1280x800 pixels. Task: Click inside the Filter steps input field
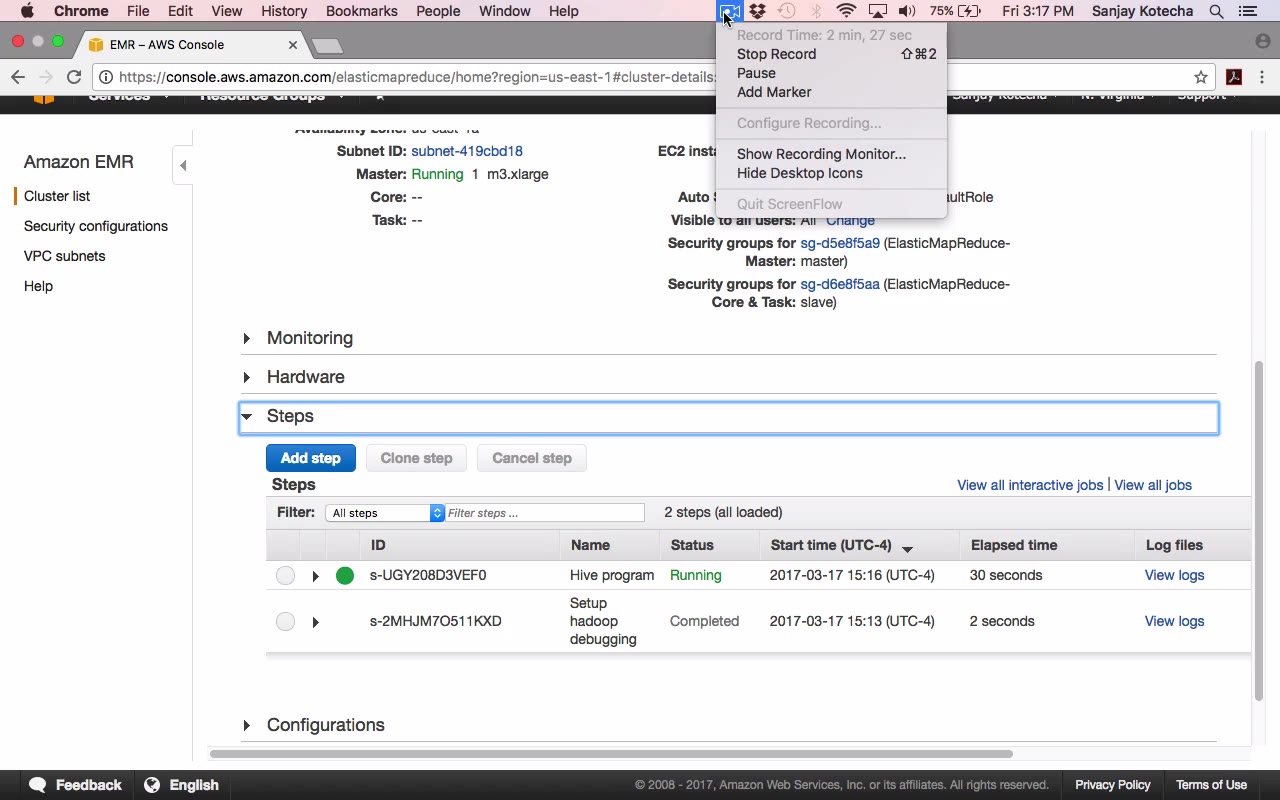(545, 513)
